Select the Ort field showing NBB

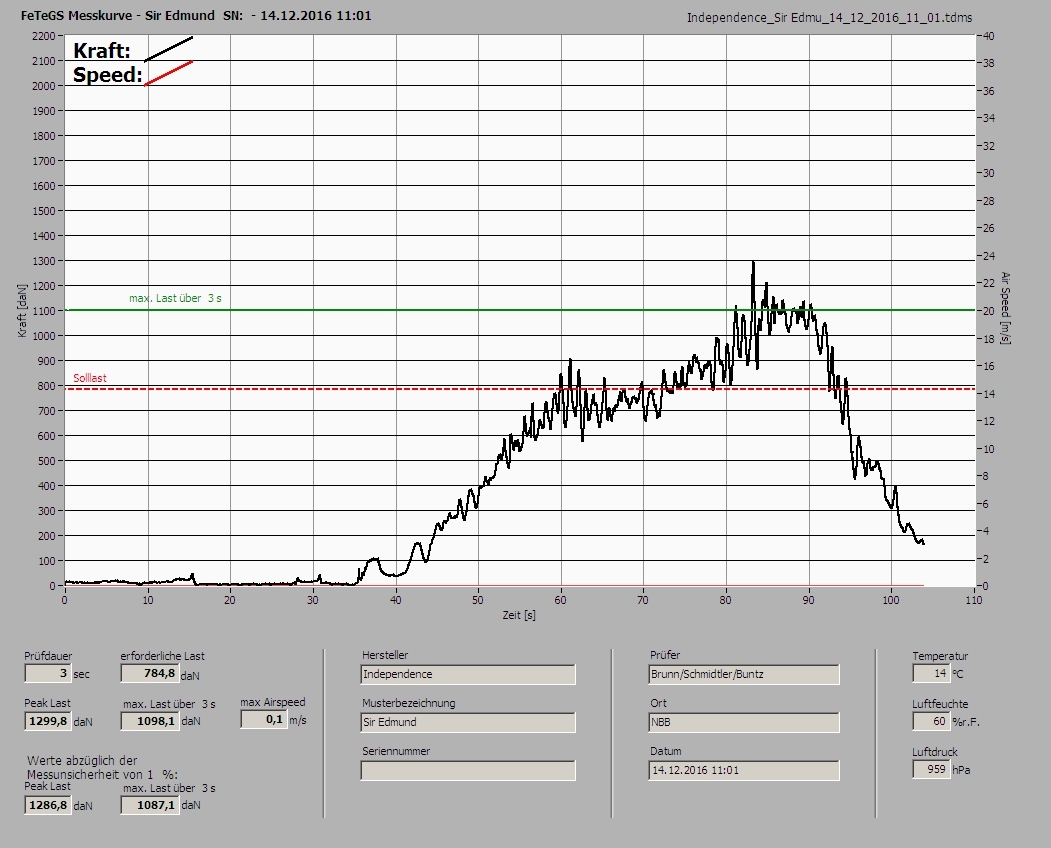click(x=744, y=722)
